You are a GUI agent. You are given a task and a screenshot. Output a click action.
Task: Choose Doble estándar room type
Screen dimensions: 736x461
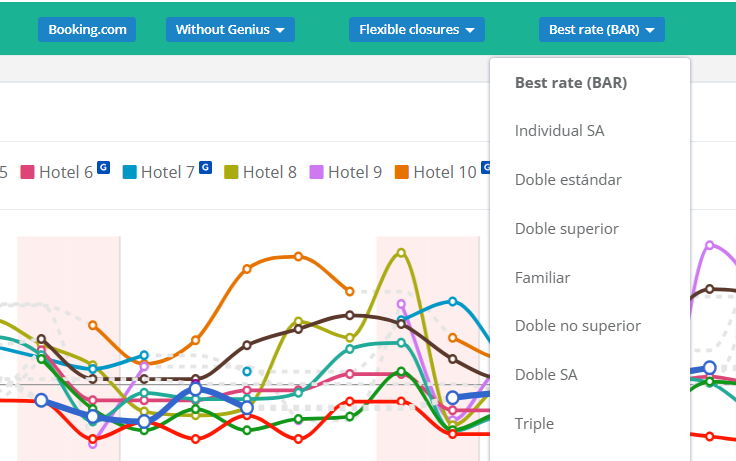[x=568, y=179]
